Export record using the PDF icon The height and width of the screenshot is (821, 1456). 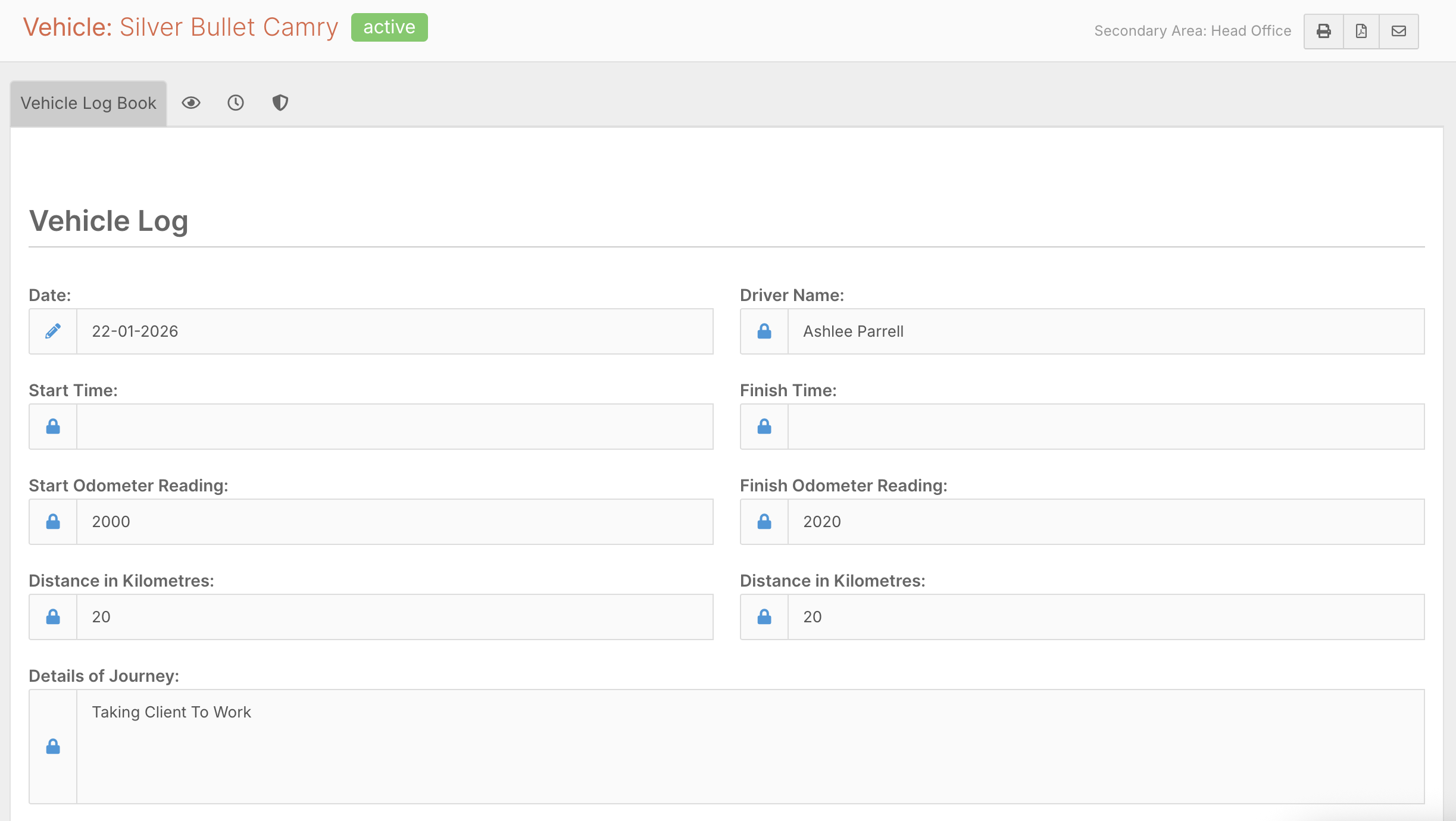click(x=1361, y=31)
